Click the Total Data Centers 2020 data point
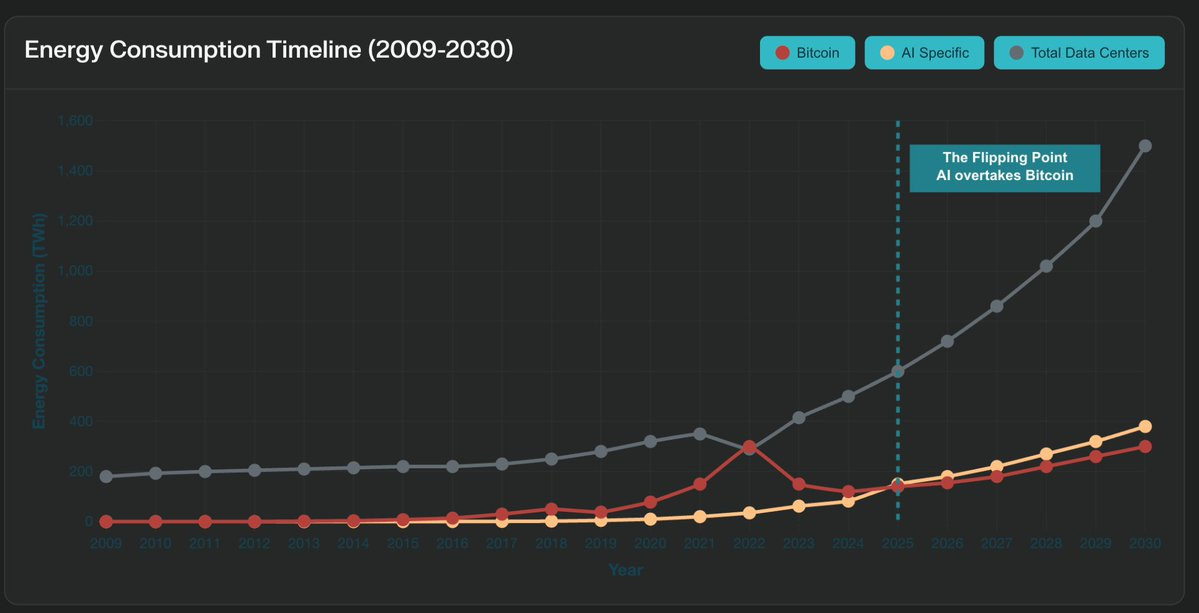This screenshot has height=613, width=1199. [650, 441]
